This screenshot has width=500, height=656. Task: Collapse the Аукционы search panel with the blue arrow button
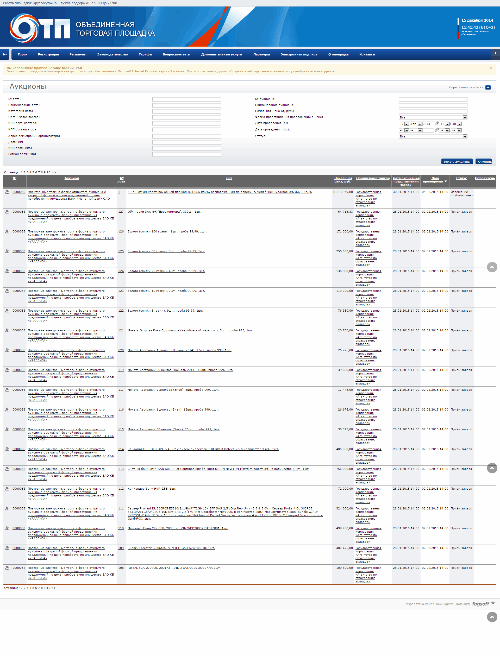pyautogui.click(x=488, y=87)
